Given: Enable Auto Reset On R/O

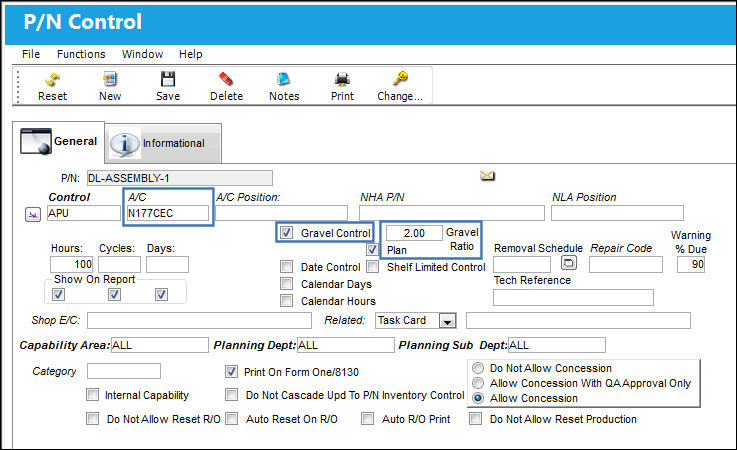Looking at the screenshot, I should [x=231, y=418].
